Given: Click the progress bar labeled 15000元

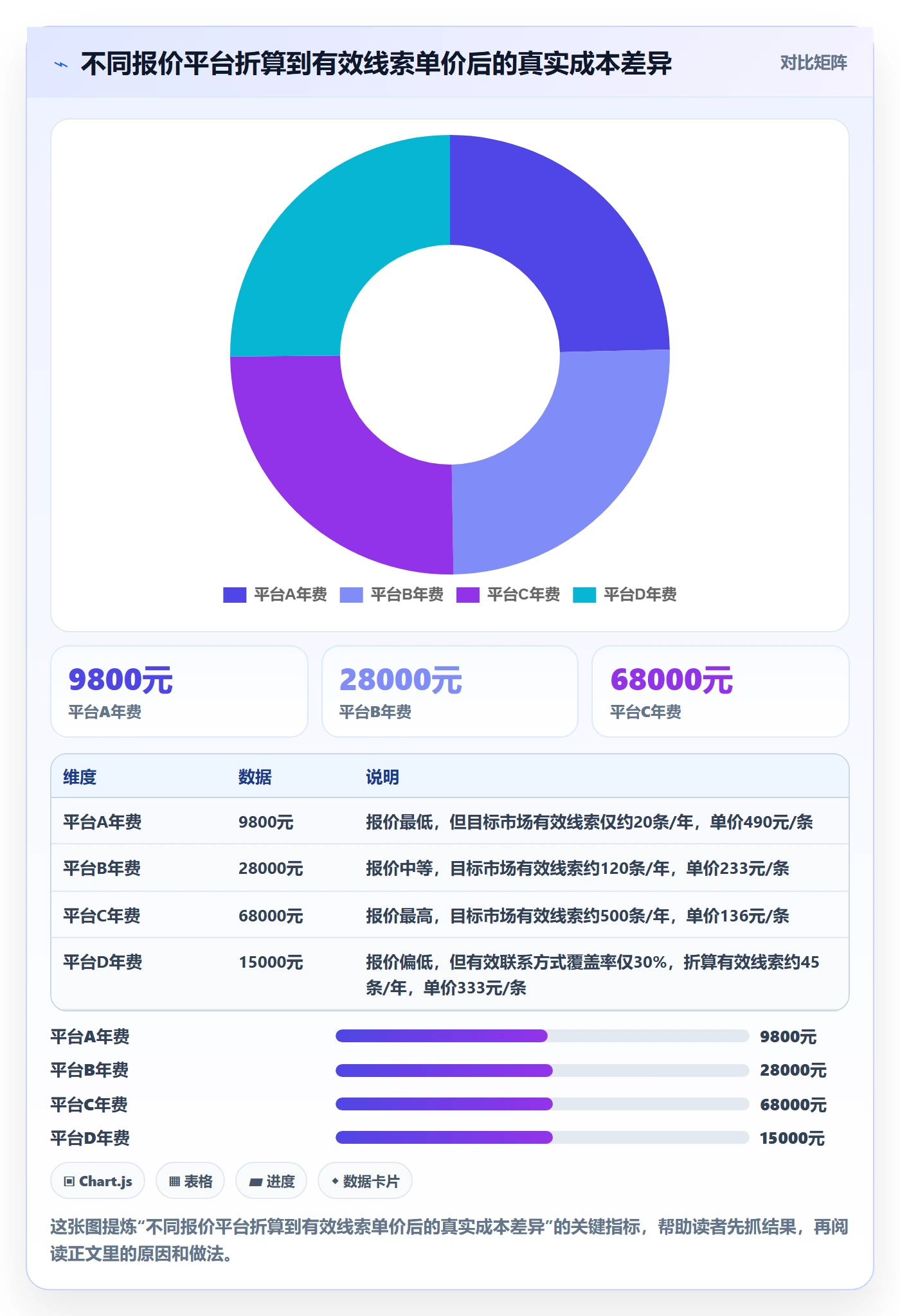Looking at the screenshot, I should pos(542,1137).
